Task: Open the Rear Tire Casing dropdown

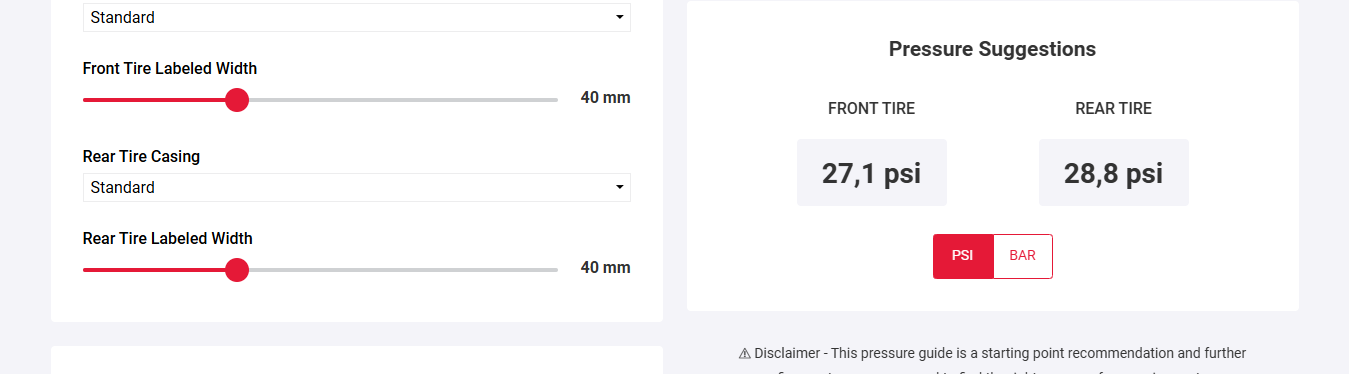Action: point(356,187)
